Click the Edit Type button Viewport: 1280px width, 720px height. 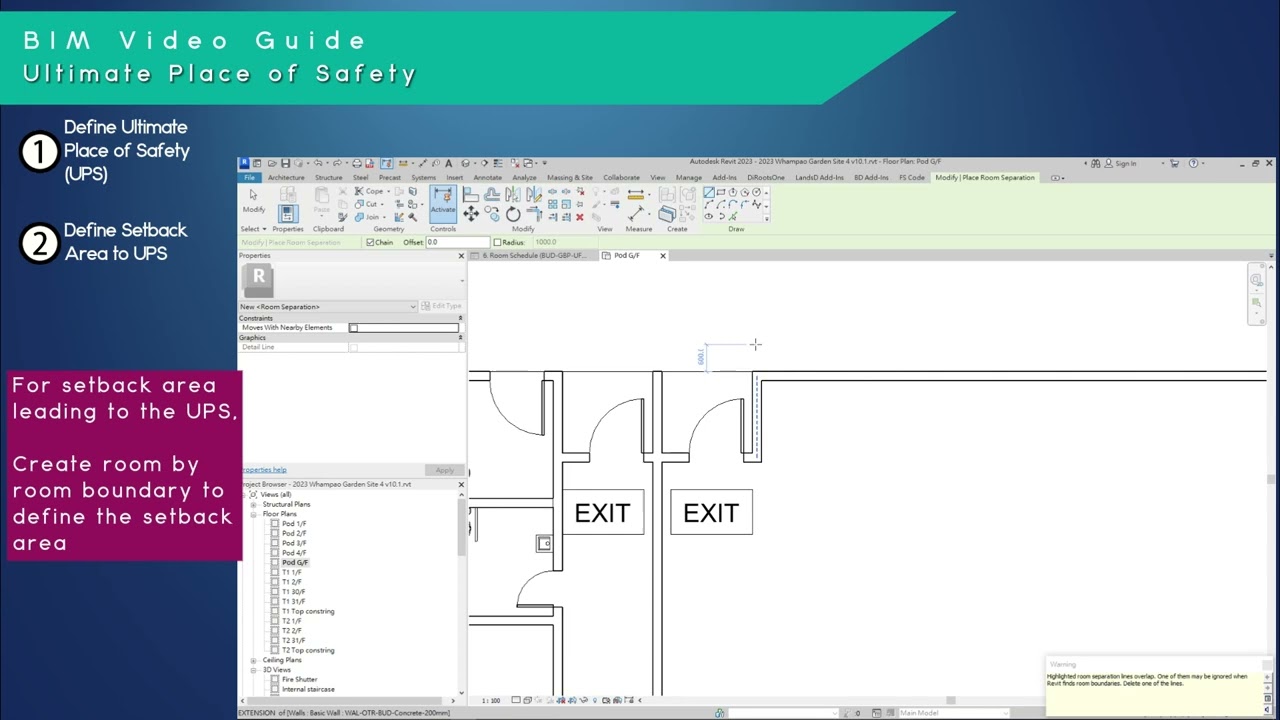click(x=441, y=306)
